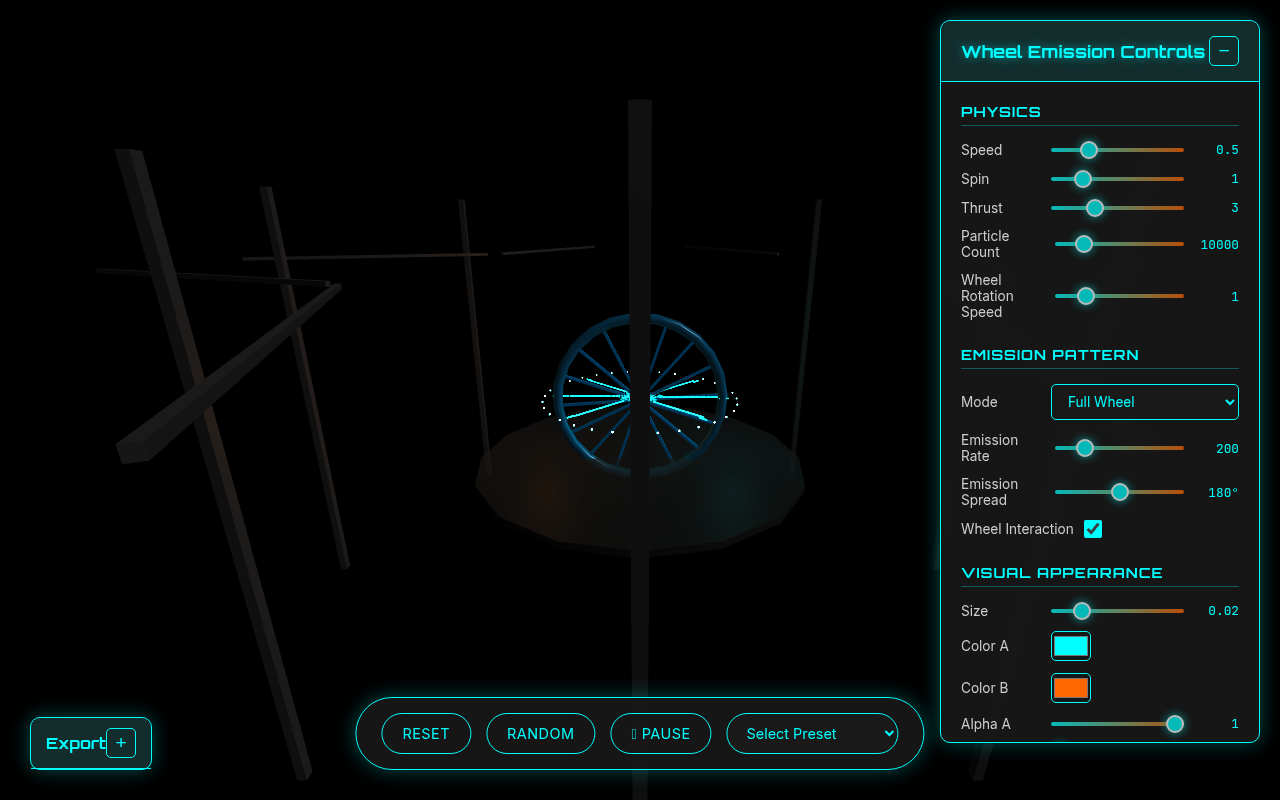Open the Color A cyan color picker
Image resolution: width=1280 pixels, height=800 pixels.
pyautogui.click(x=1070, y=646)
